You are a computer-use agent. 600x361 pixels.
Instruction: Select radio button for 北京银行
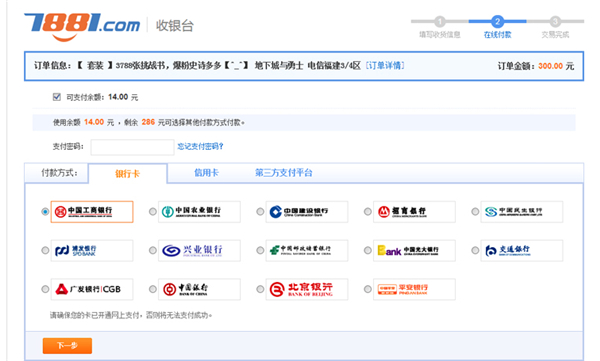pyautogui.click(x=260, y=289)
